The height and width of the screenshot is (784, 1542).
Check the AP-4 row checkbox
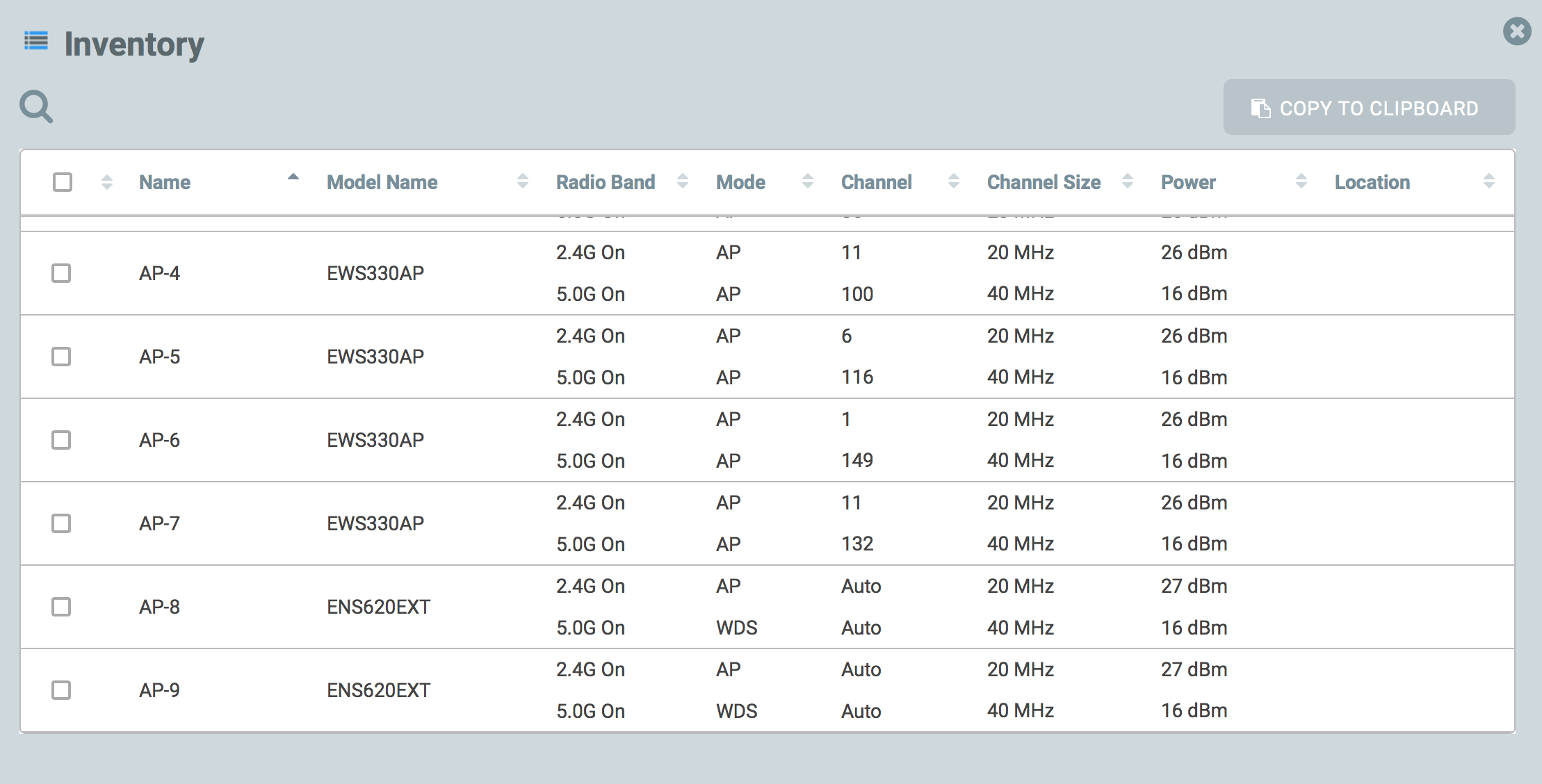pyautogui.click(x=61, y=273)
